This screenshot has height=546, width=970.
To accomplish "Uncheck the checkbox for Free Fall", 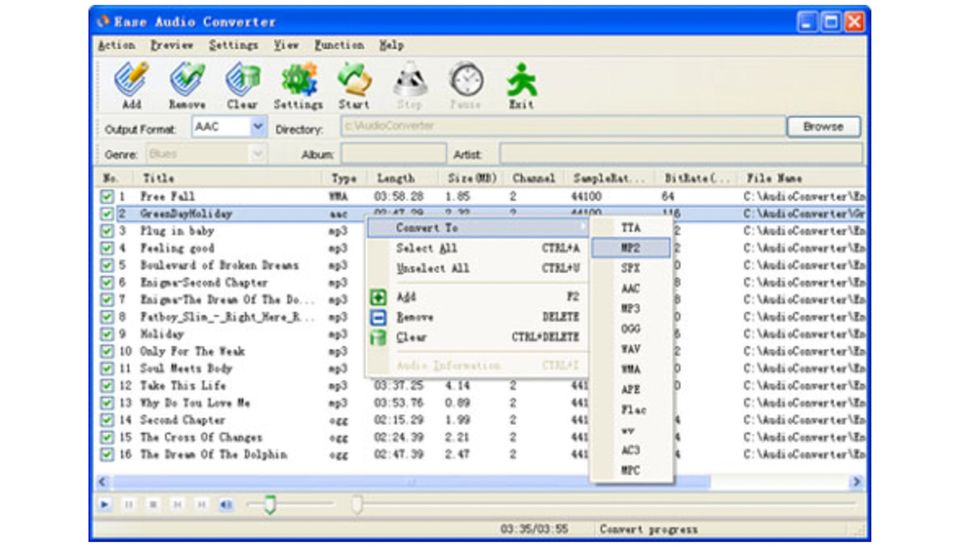I will 107,197.
